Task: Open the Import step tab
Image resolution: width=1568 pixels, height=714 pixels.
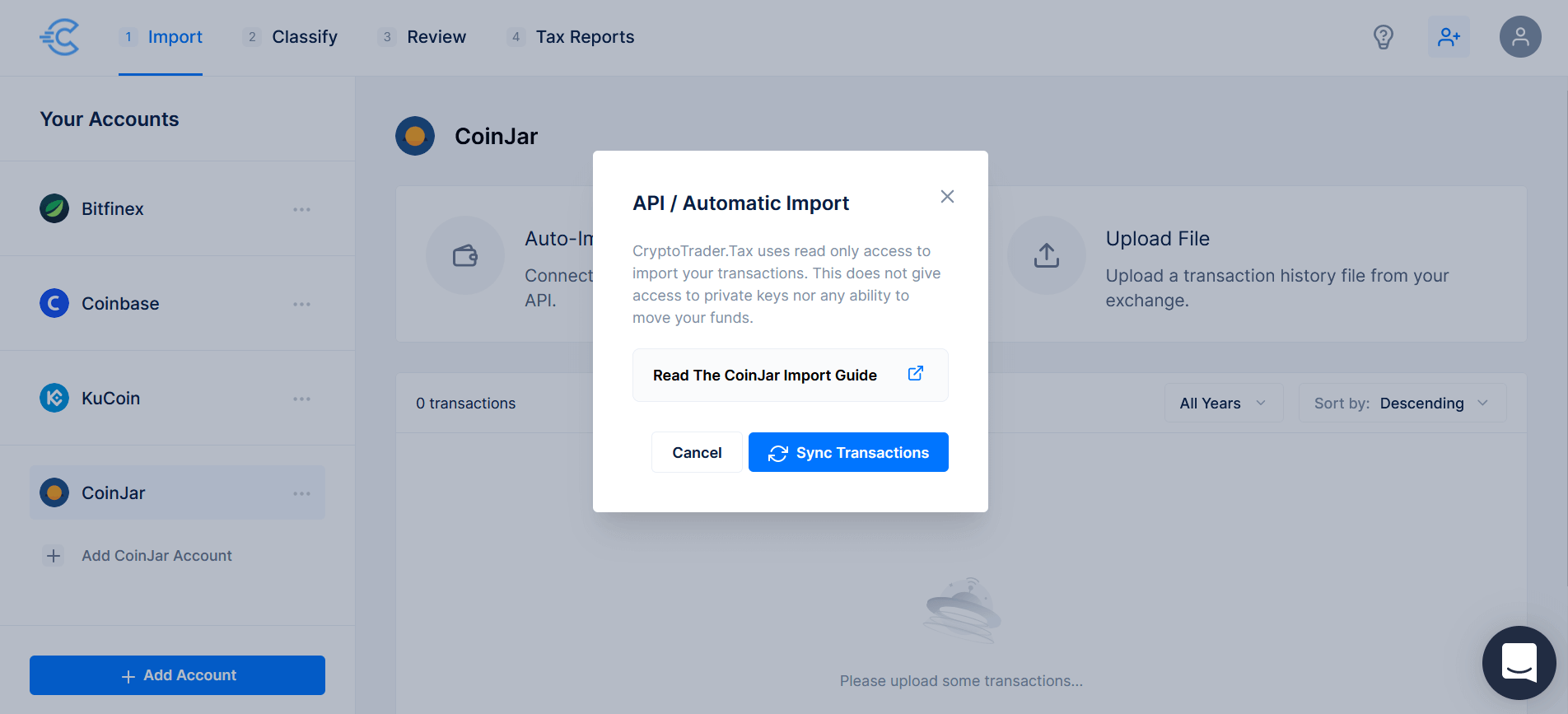Action: pos(161,37)
